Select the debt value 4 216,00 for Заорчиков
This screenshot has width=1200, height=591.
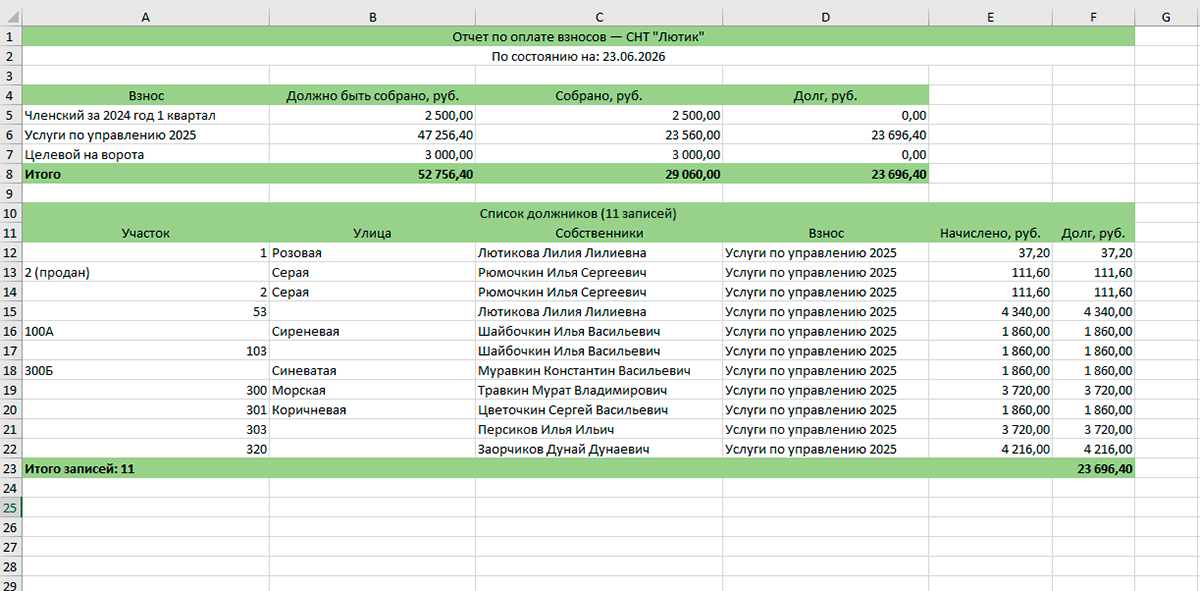coord(1094,449)
